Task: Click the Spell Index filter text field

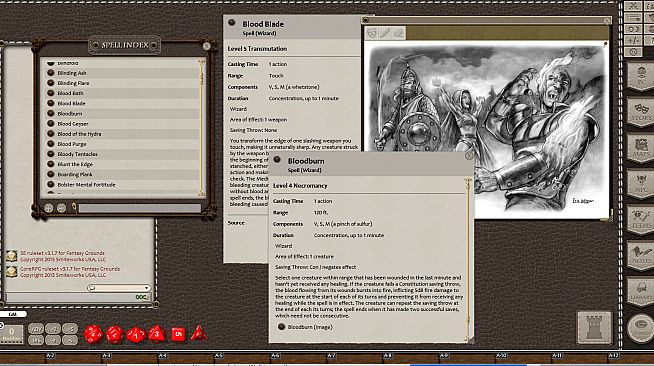Action: (140, 208)
